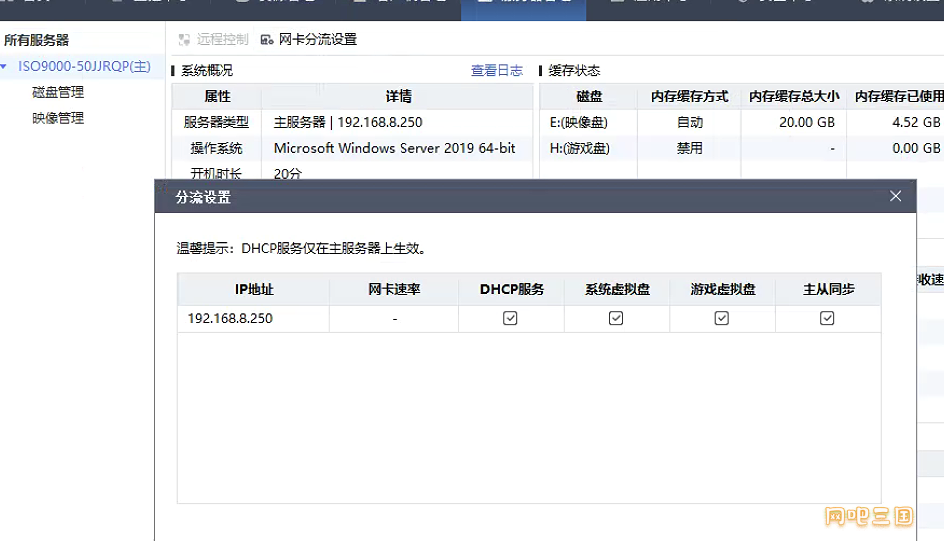The width and height of the screenshot is (944, 541).
Task: Uncheck DHCP服务 for 192.168.8.250
Action: tap(511, 318)
